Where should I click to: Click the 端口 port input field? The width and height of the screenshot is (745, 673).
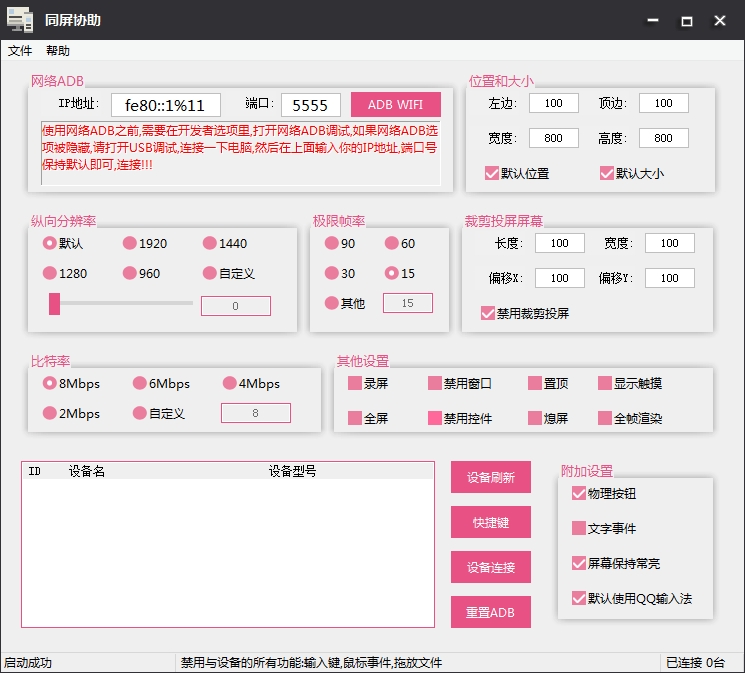(x=310, y=105)
